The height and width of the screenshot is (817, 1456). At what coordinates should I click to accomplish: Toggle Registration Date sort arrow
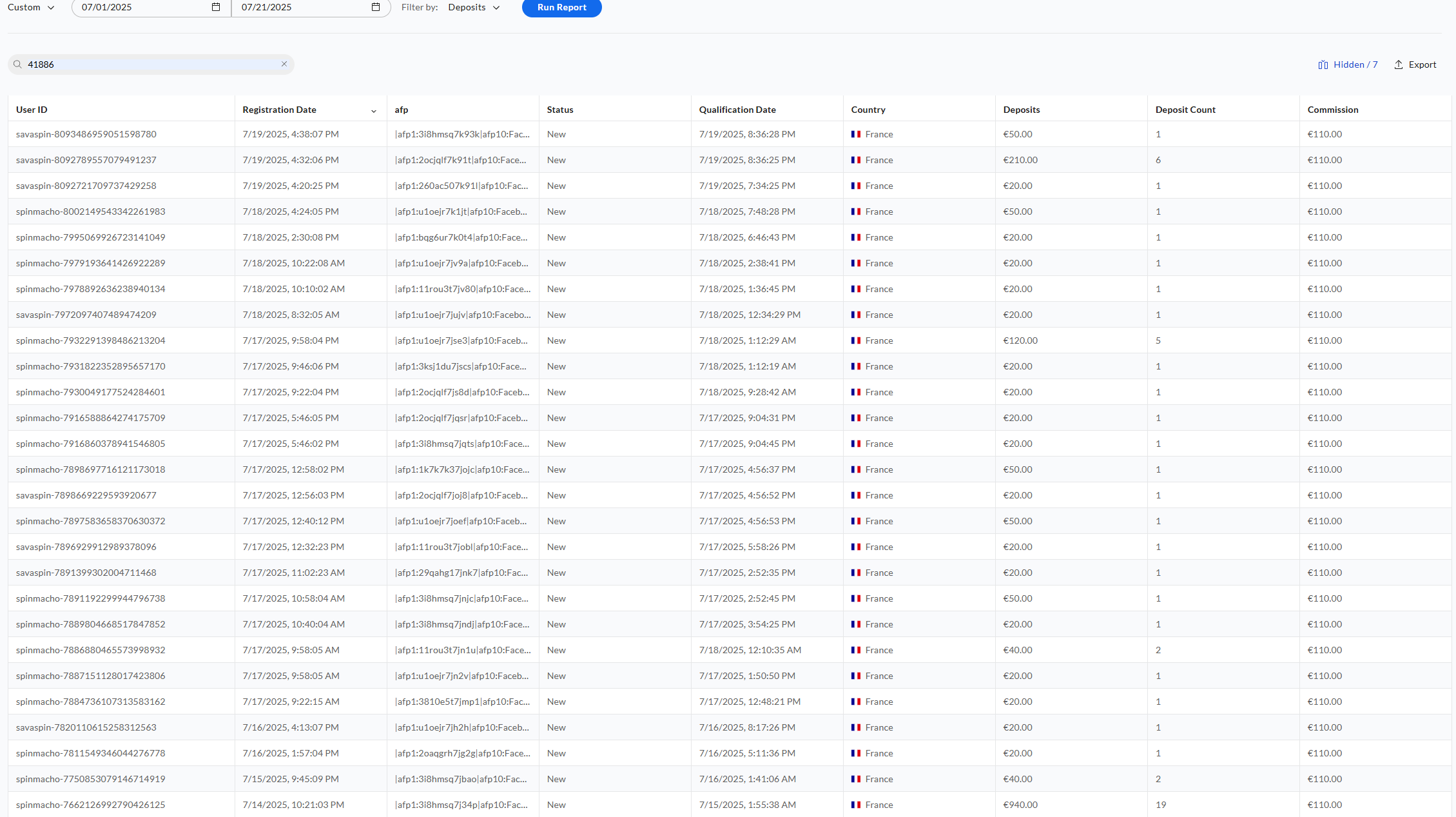[x=374, y=111]
